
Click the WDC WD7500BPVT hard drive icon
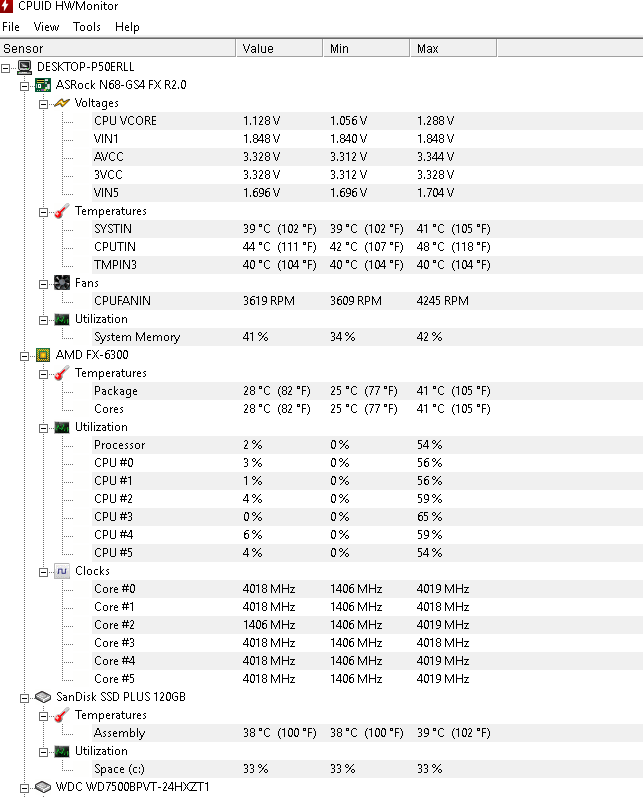[43, 787]
